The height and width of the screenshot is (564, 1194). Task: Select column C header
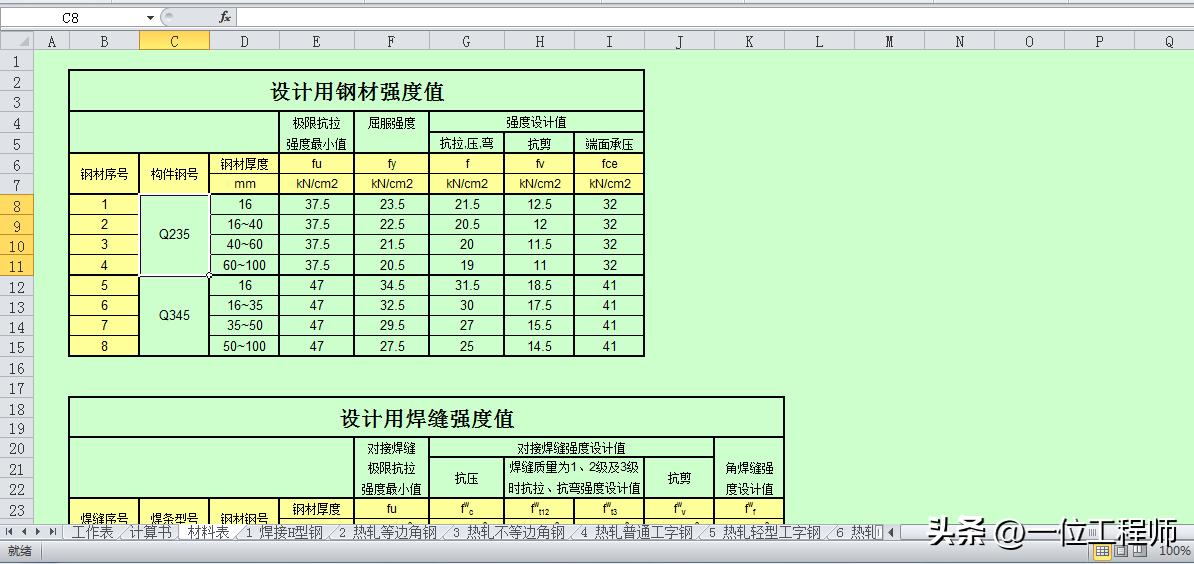point(174,42)
